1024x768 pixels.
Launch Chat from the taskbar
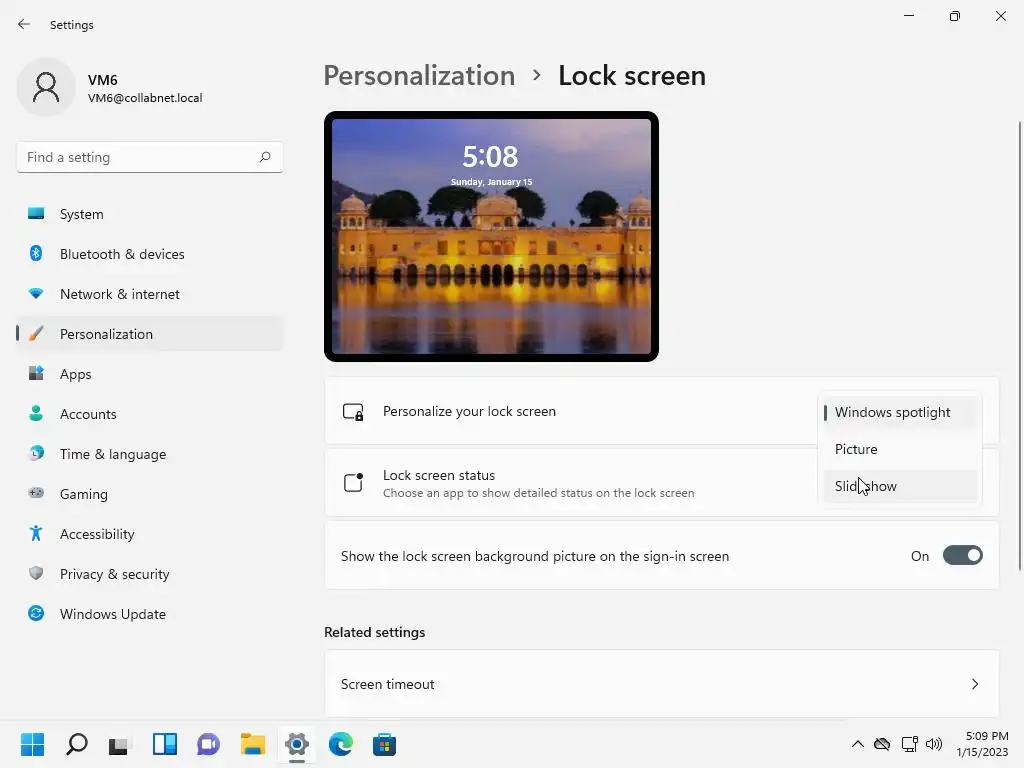pos(208,744)
